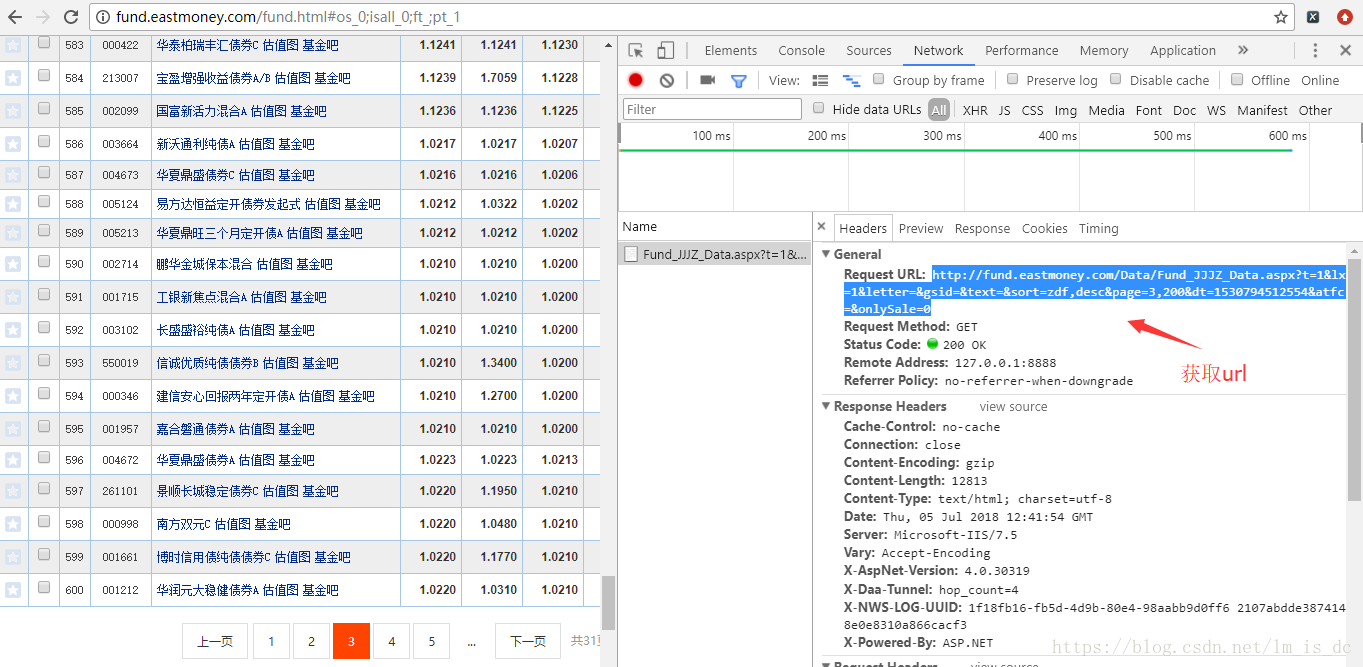Collapse the Response Headers section

tap(826, 406)
